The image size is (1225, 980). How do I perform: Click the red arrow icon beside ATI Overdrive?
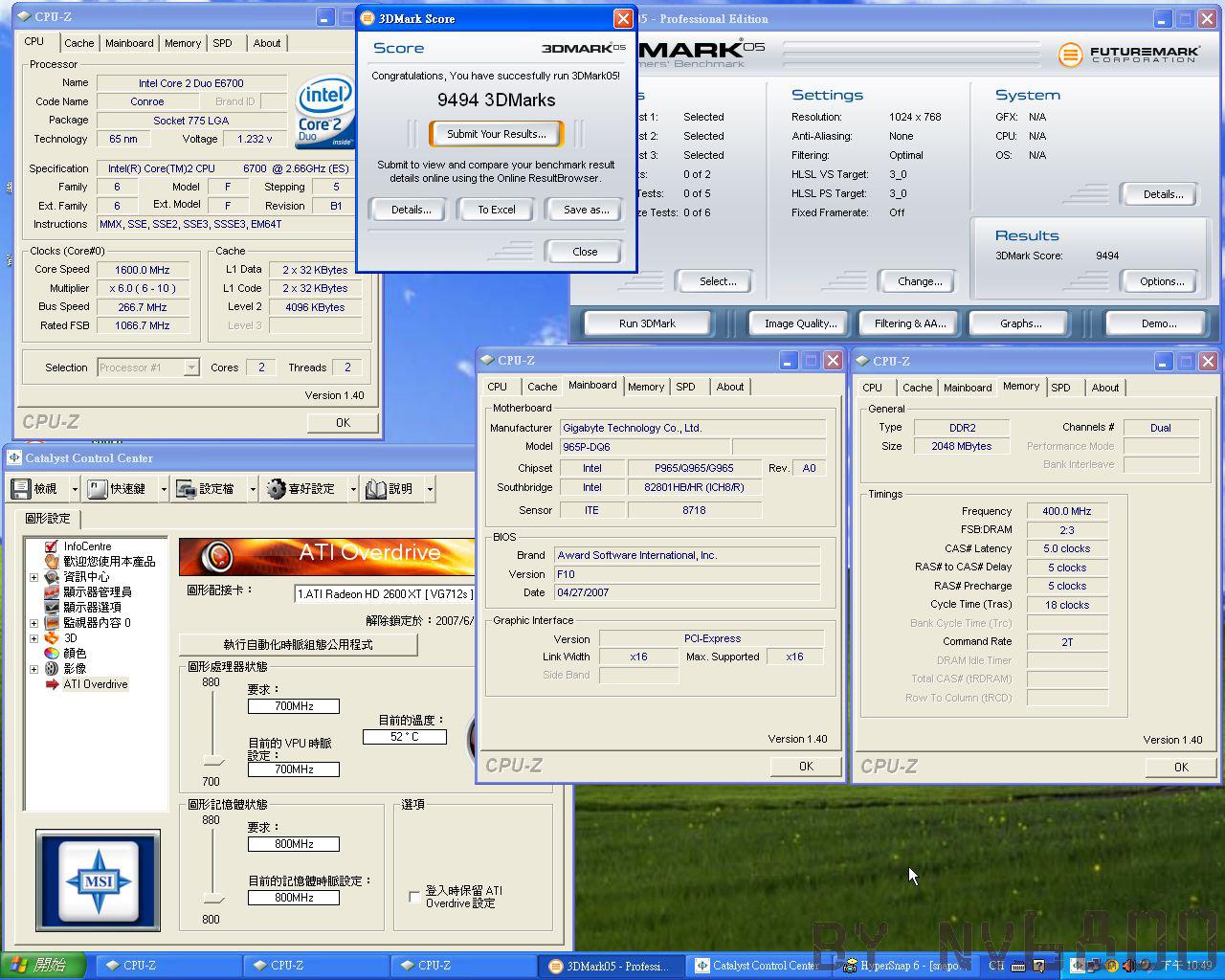(x=52, y=684)
